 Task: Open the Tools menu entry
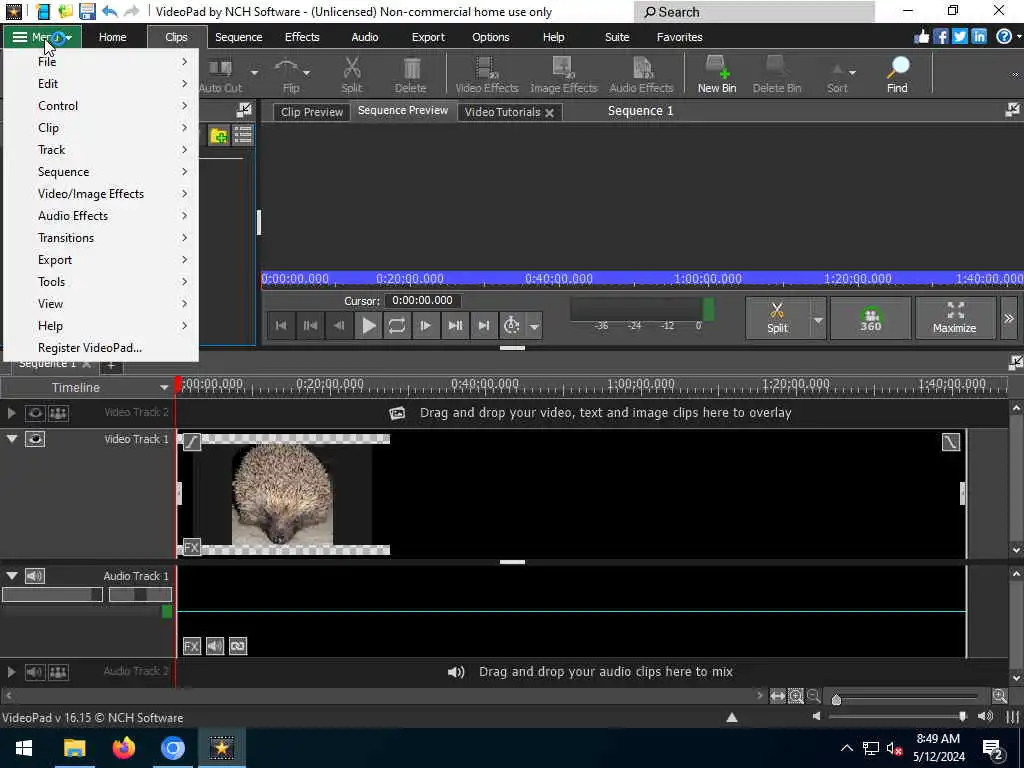pyautogui.click(x=101, y=281)
